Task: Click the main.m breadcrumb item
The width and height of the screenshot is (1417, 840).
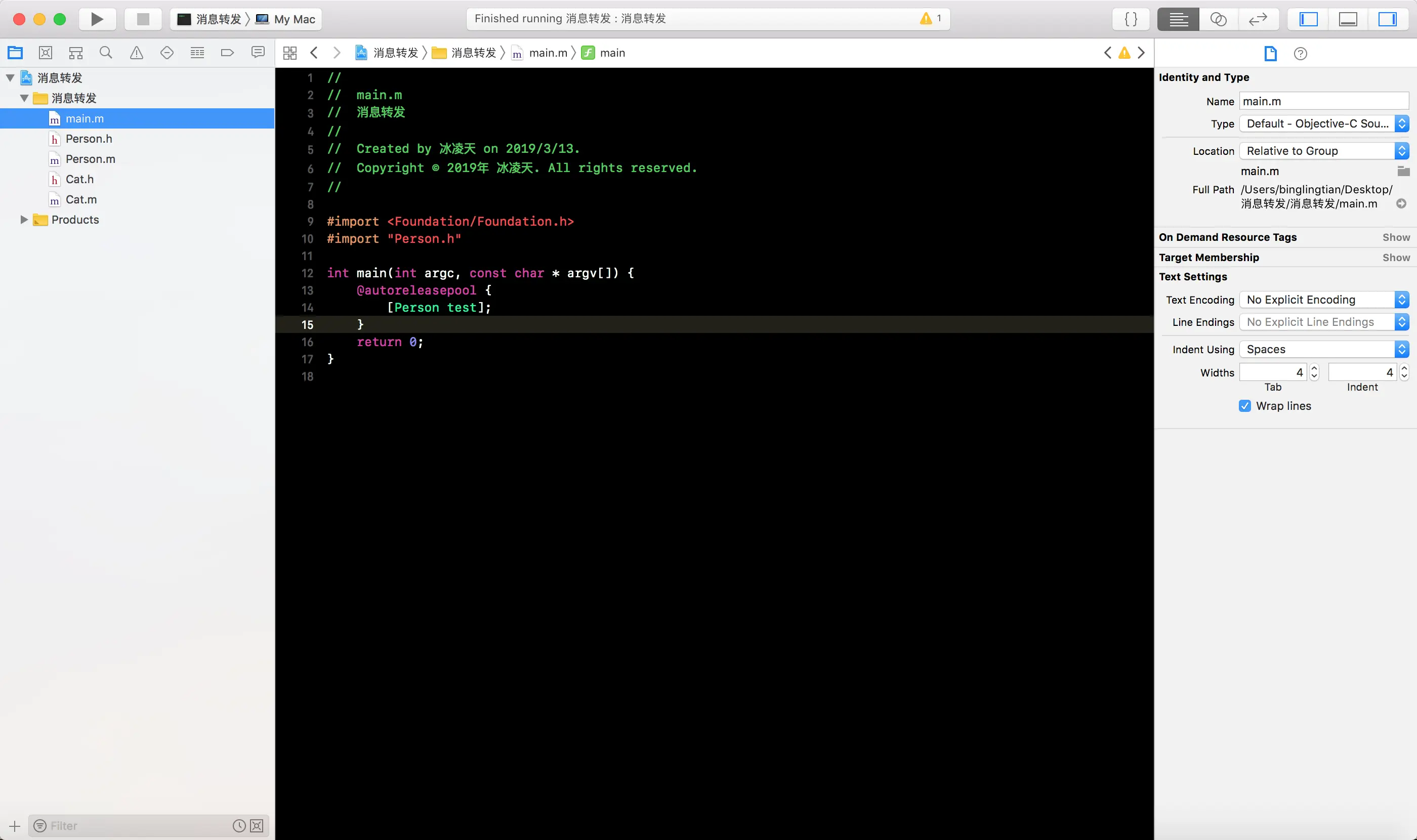Action: [x=547, y=53]
